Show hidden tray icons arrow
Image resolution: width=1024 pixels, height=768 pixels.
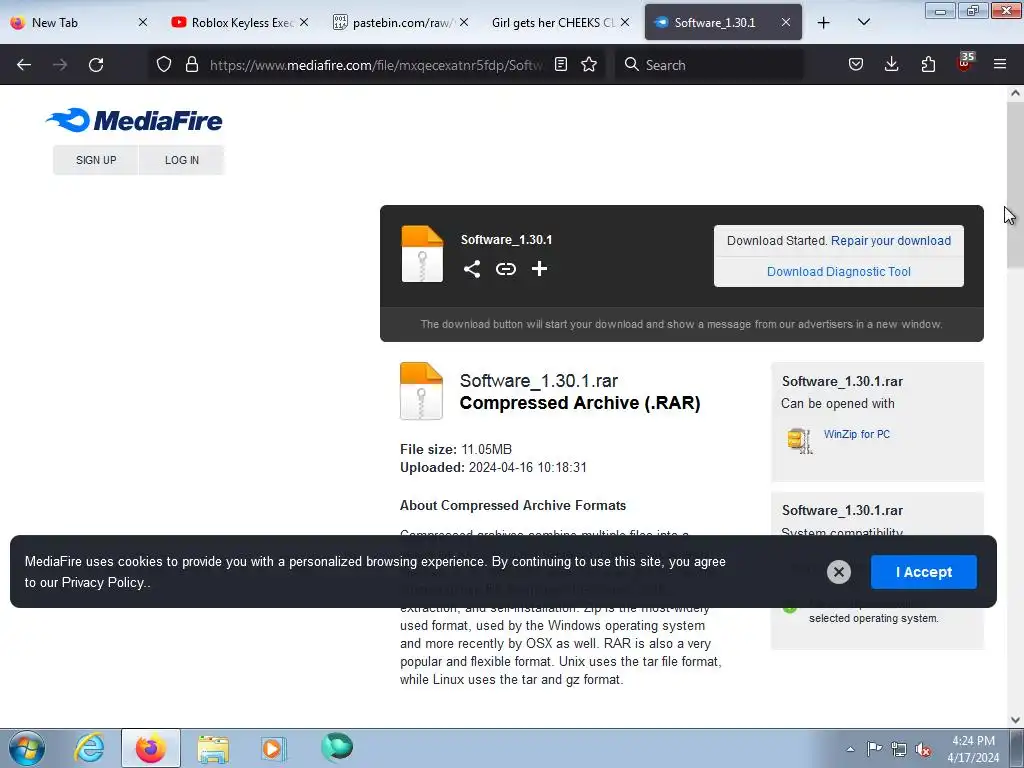coord(850,749)
